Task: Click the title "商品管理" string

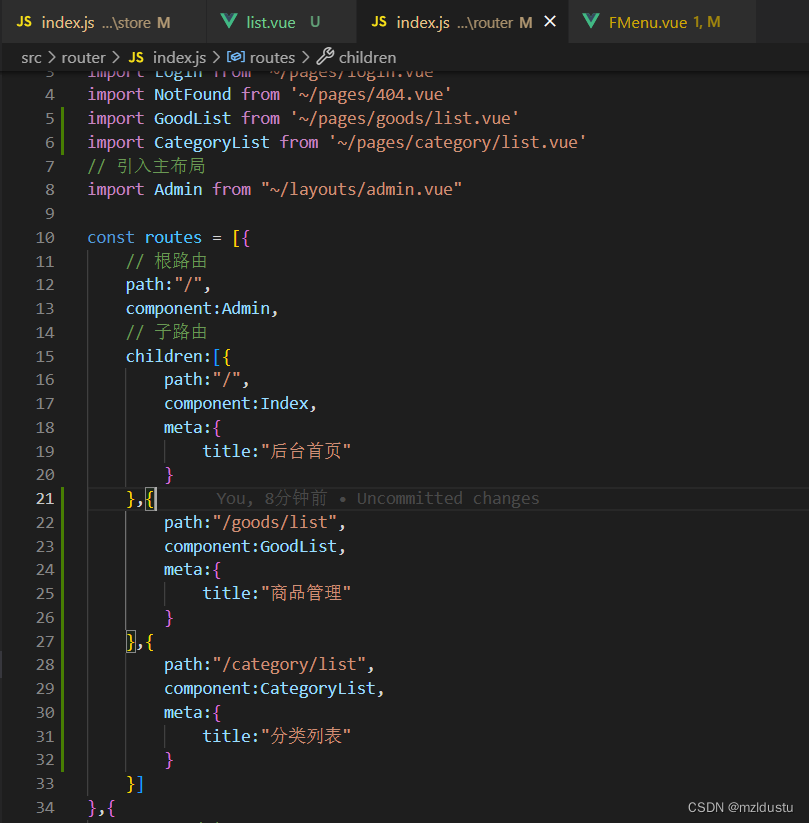Action: (x=306, y=593)
